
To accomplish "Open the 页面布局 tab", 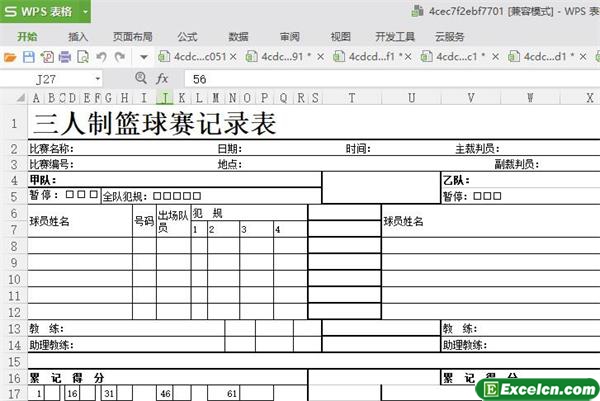I will click(x=132, y=37).
